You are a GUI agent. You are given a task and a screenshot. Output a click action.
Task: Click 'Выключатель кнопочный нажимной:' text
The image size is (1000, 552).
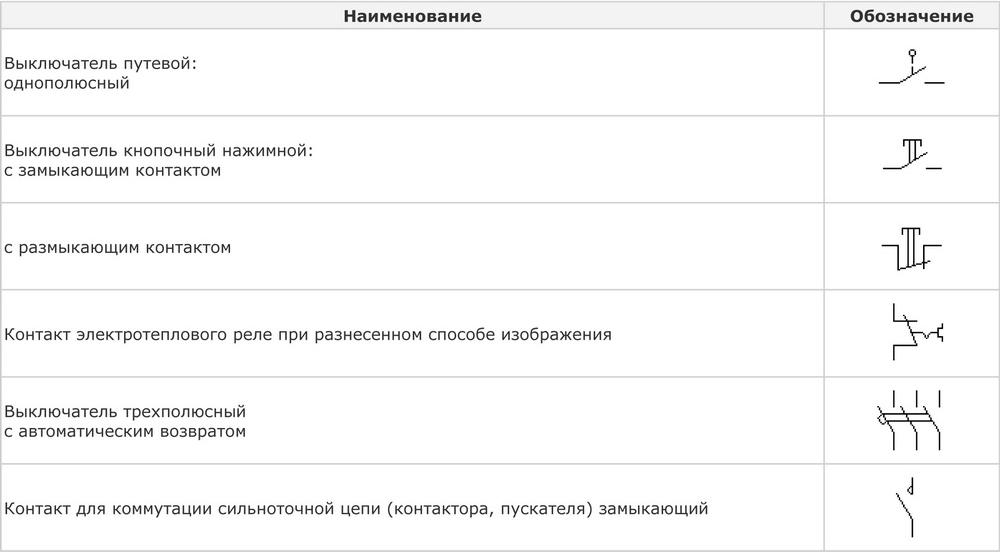pyautogui.click(x=160, y=151)
